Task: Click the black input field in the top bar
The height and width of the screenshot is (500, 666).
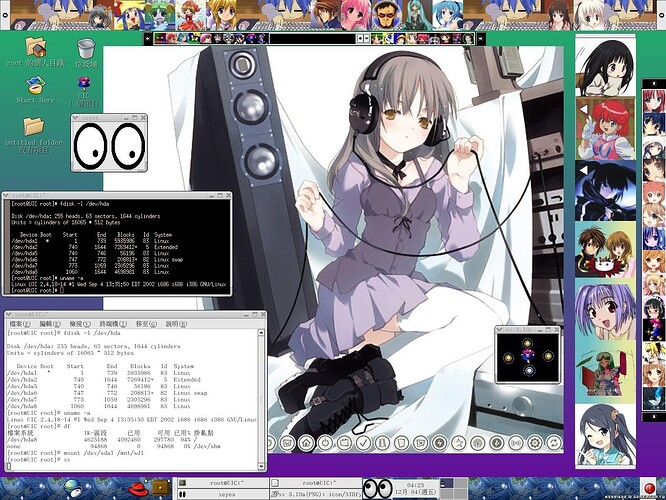Action: coord(313,39)
